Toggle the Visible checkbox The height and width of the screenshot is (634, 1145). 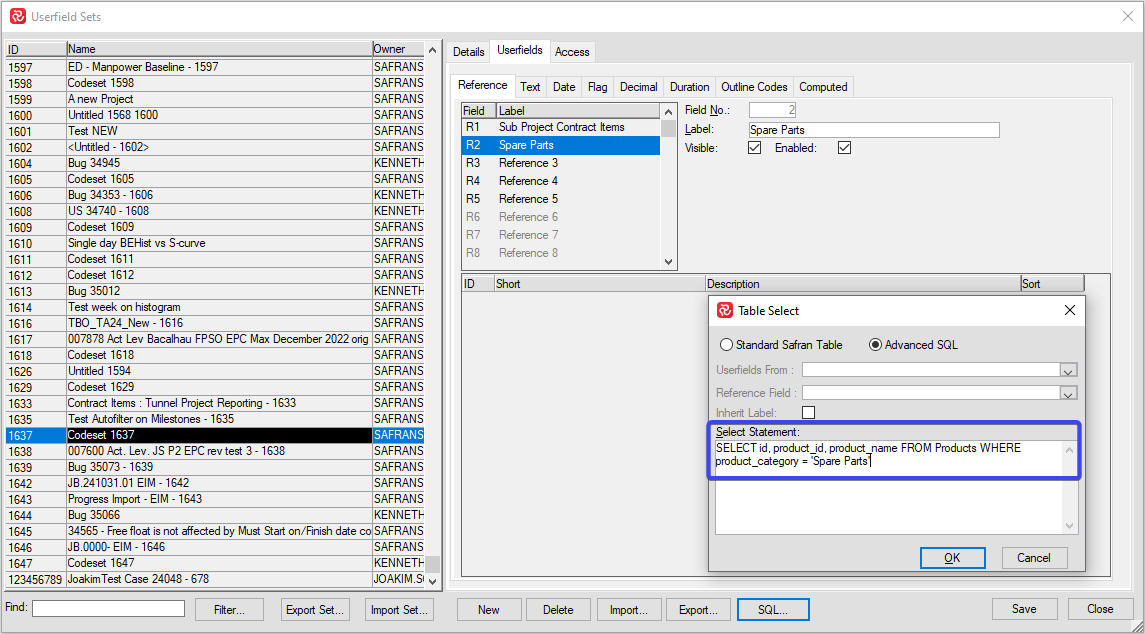coord(755,148)
